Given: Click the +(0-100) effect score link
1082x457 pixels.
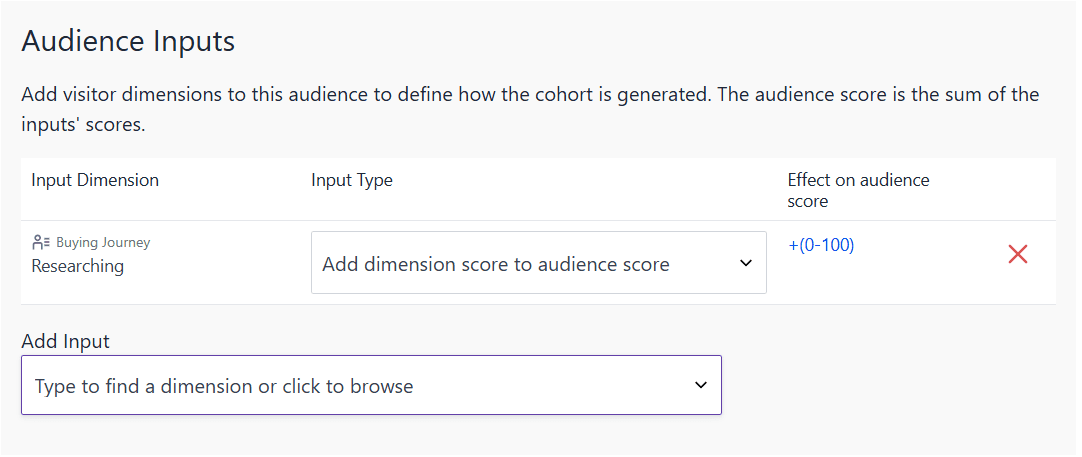Looking at the screenshot, I should click(x=820, y=245).
